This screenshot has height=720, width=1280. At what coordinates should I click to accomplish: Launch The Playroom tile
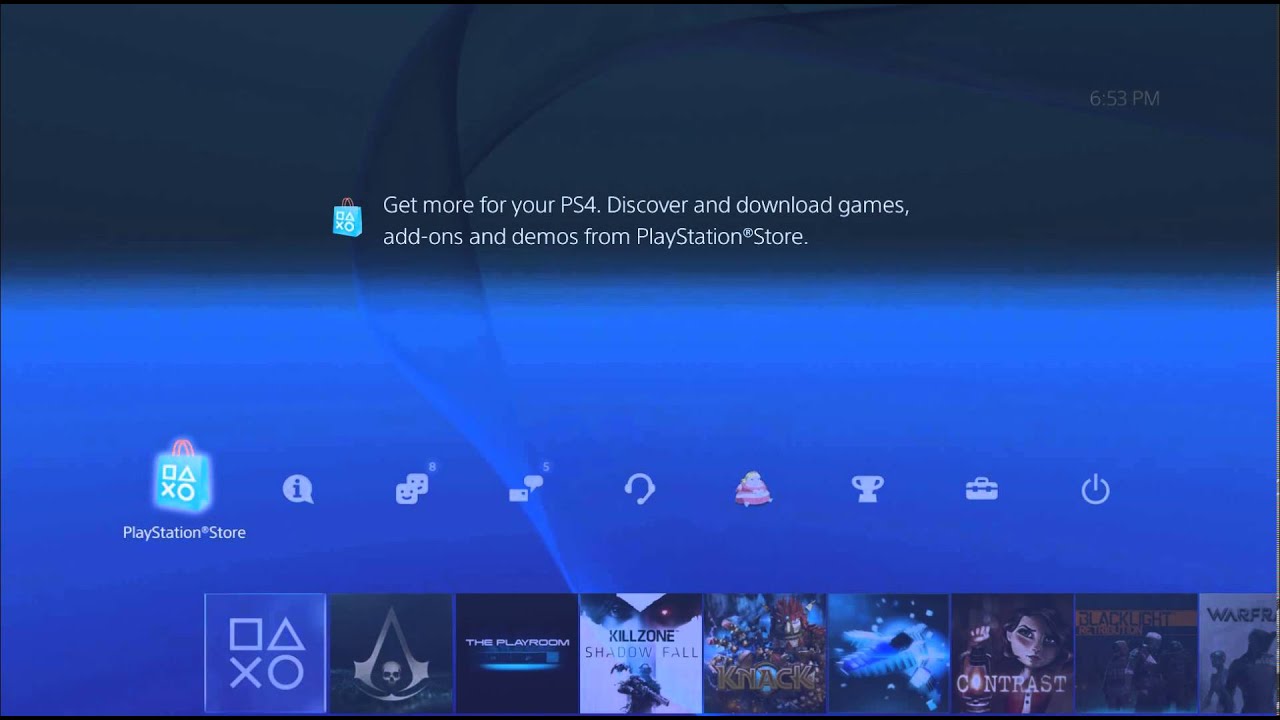tap(517, 653)
